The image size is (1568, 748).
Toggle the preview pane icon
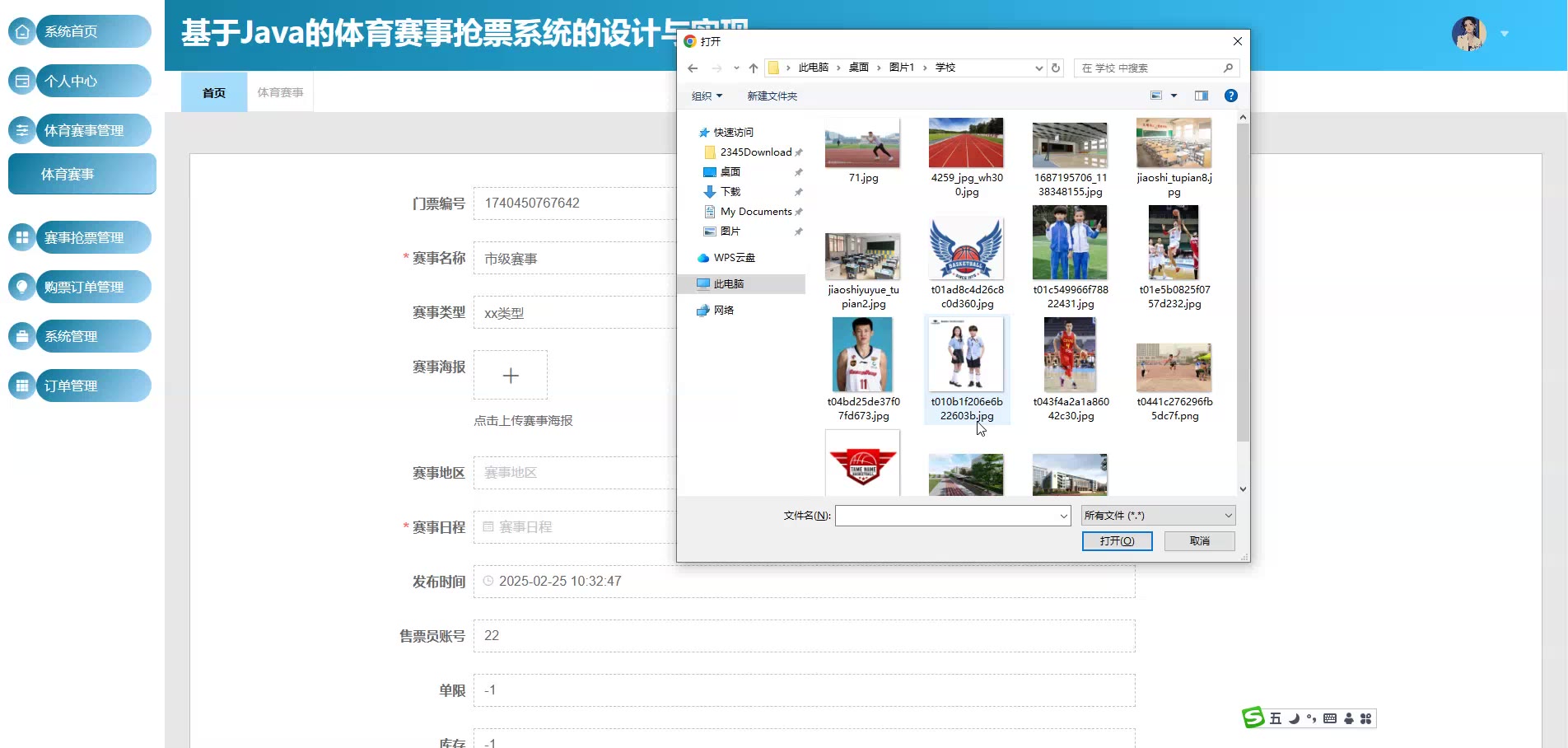pyautogui.click(x=1202, y=96)
